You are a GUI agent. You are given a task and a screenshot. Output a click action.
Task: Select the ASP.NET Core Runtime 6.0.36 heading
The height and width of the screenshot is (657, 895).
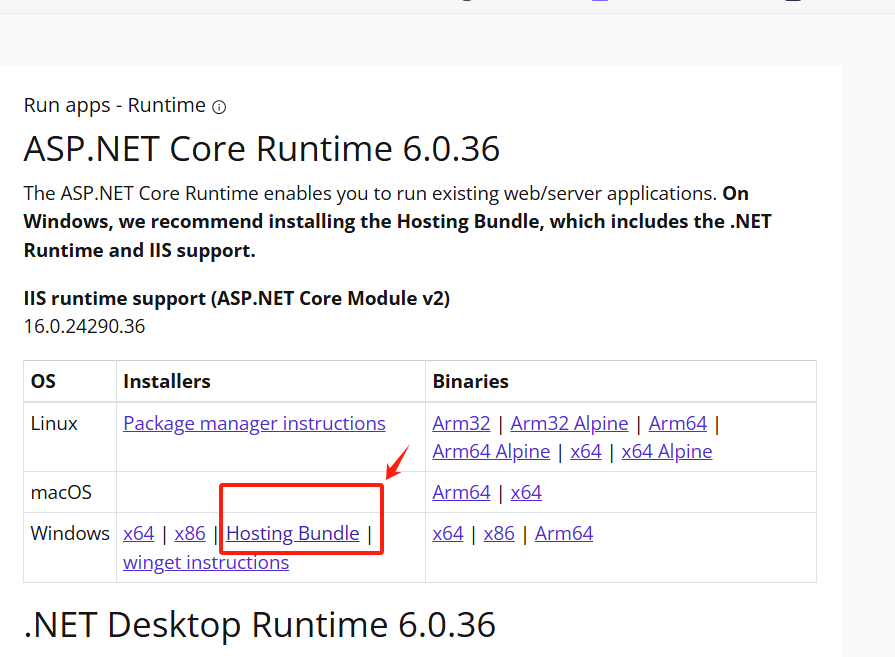(x=261, y=149)
